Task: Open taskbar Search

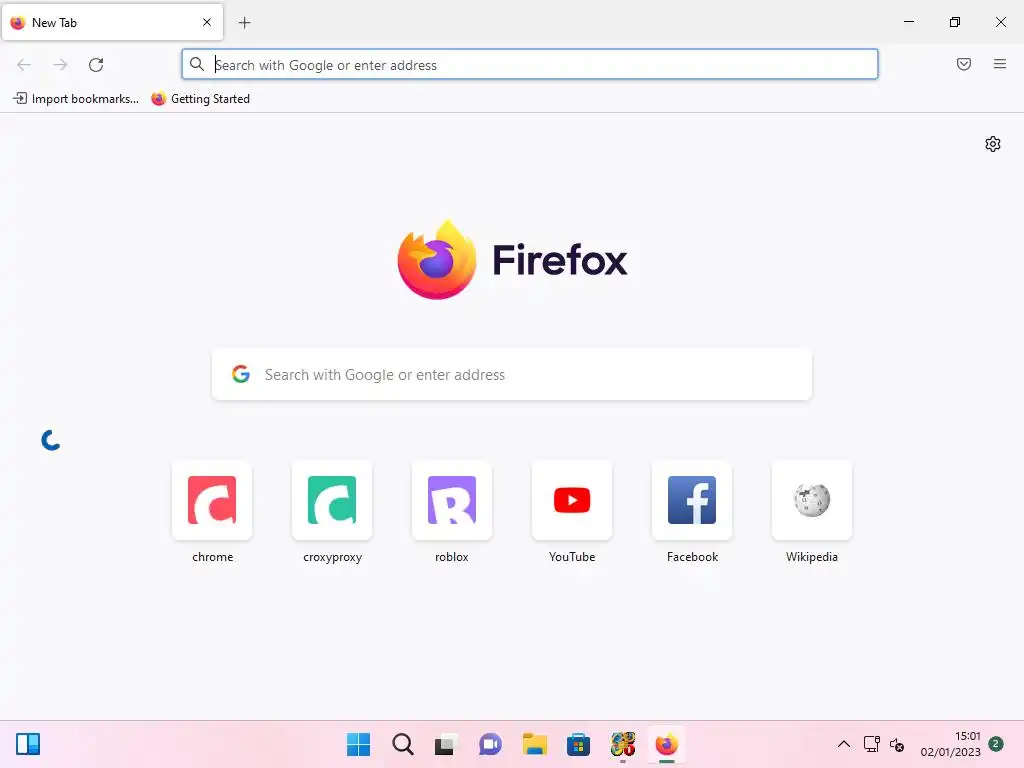Action: [403, 744]
